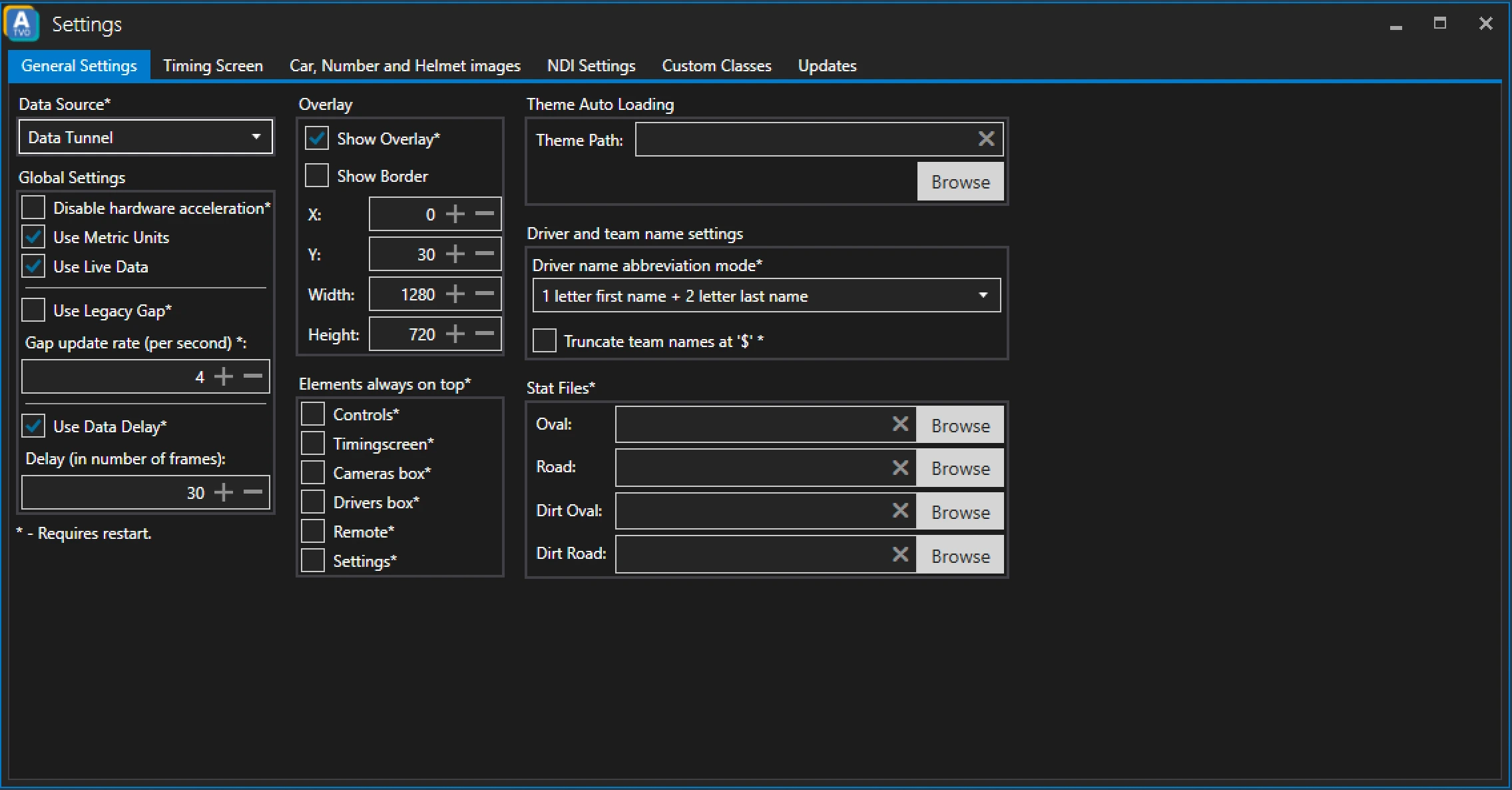Image resolution: width=1512 pixels, height=790 pixels.
Task: Switch to the Updates tab
Action: [827, 65]
